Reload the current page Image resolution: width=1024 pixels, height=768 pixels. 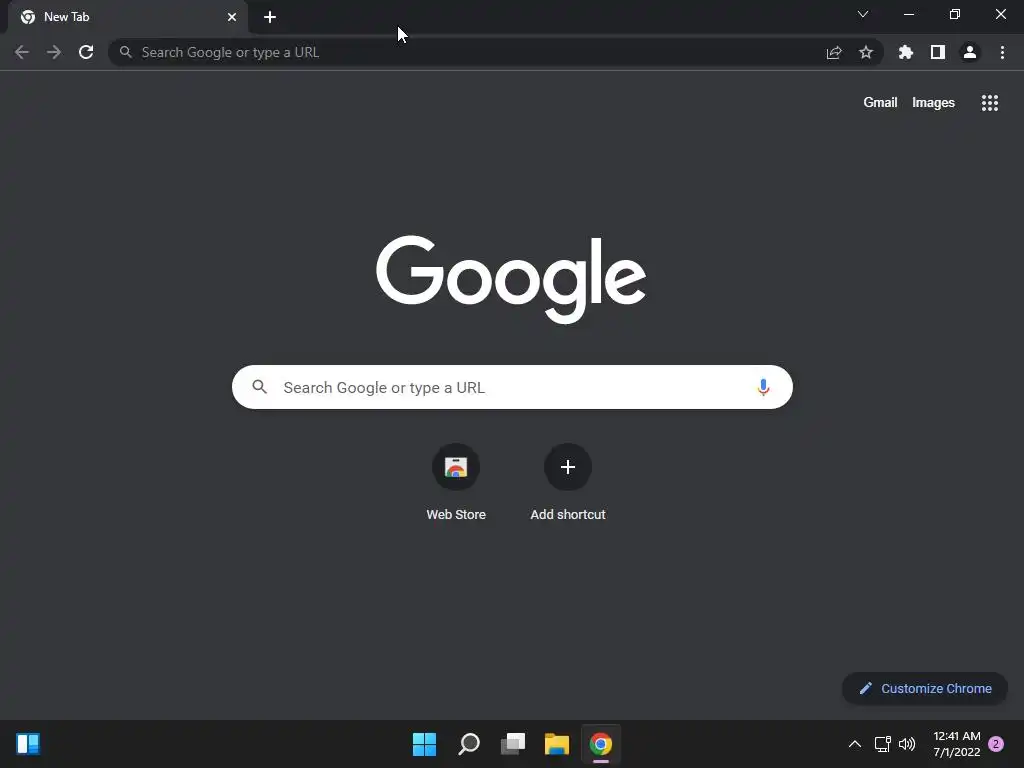coord(86,52)
